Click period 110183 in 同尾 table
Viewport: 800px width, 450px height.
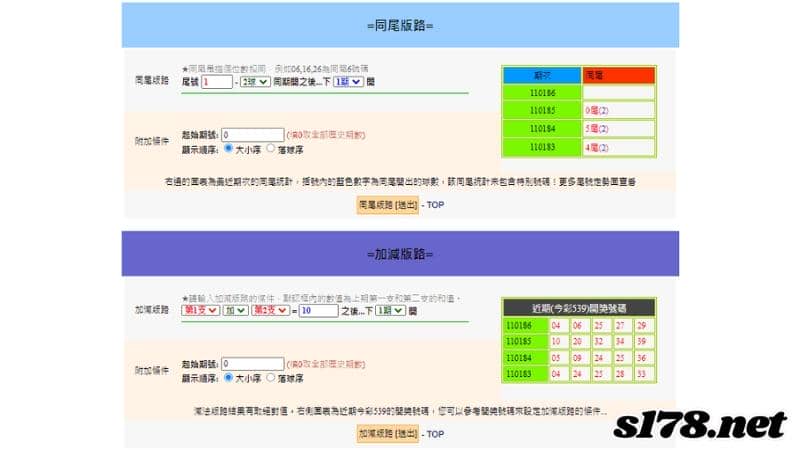[542, 147]
